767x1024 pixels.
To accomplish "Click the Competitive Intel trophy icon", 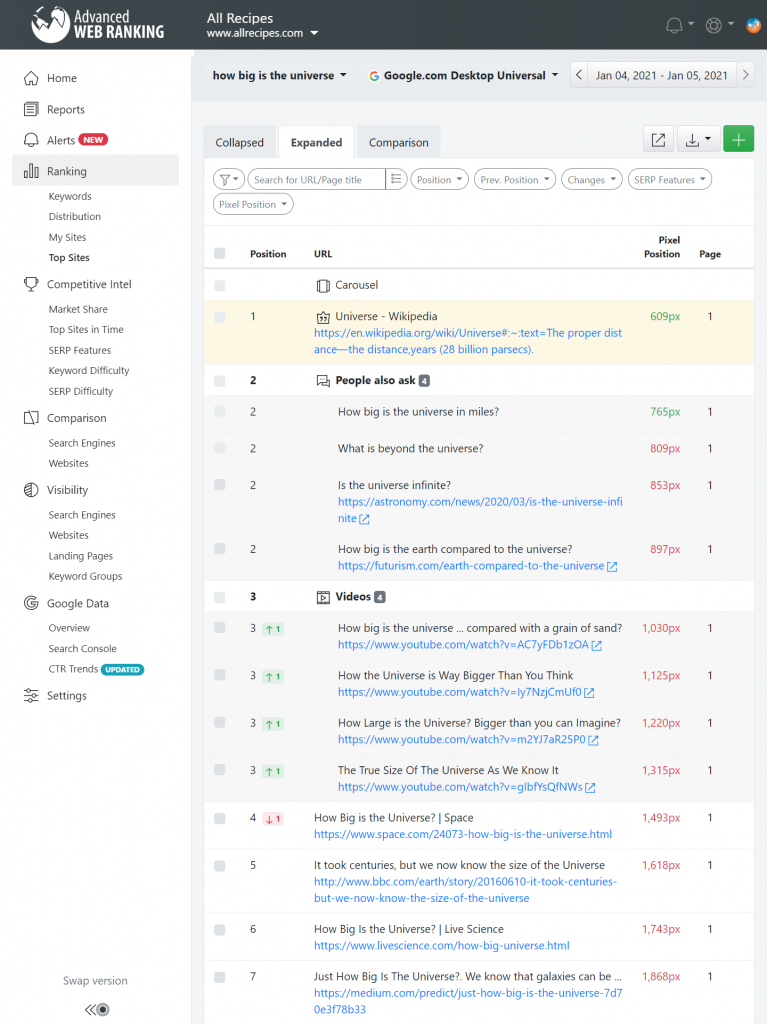I will pos(31,284).
